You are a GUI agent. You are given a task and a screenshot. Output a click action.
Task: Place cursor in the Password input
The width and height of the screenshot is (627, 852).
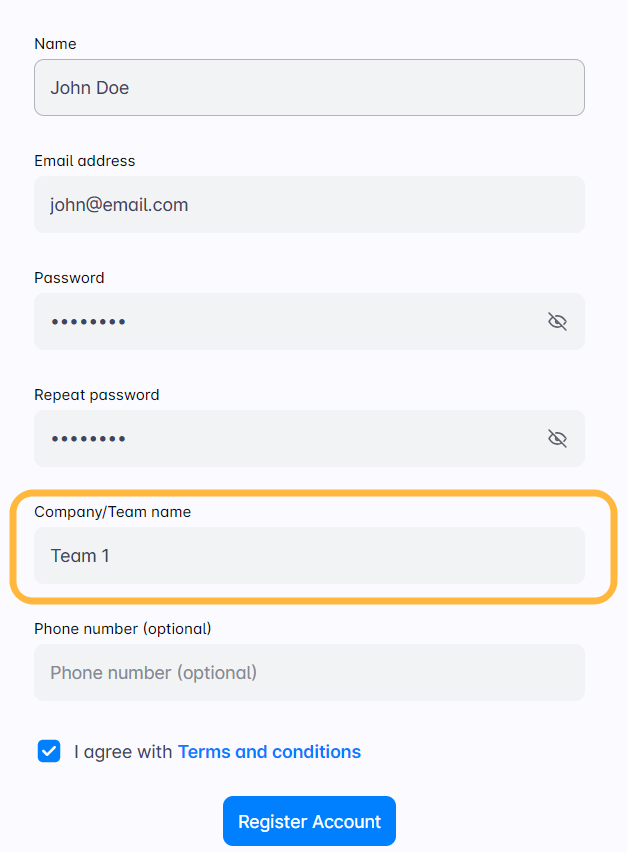[x=280, y=322]
